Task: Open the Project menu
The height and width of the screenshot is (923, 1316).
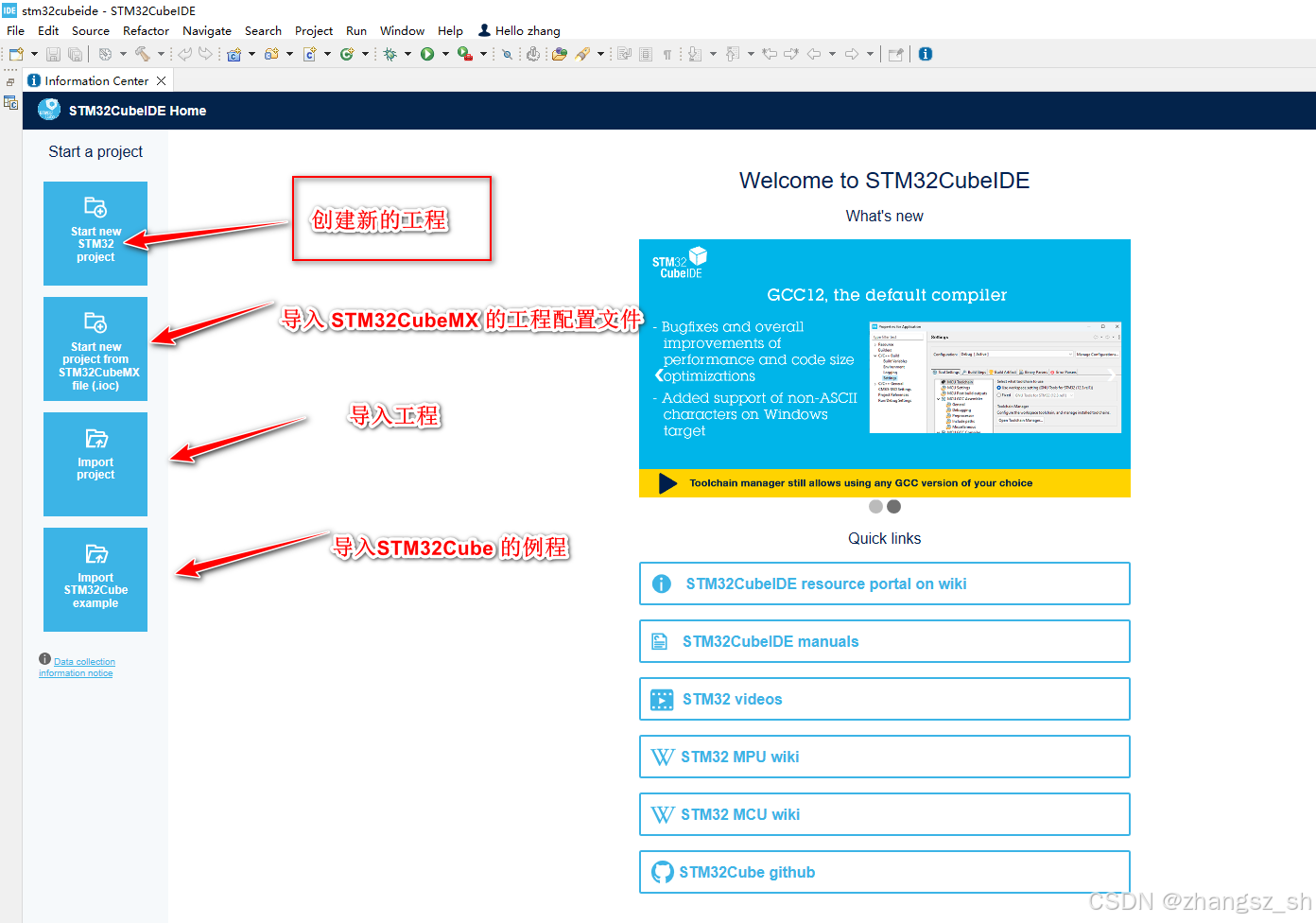Action: point(314,30)
